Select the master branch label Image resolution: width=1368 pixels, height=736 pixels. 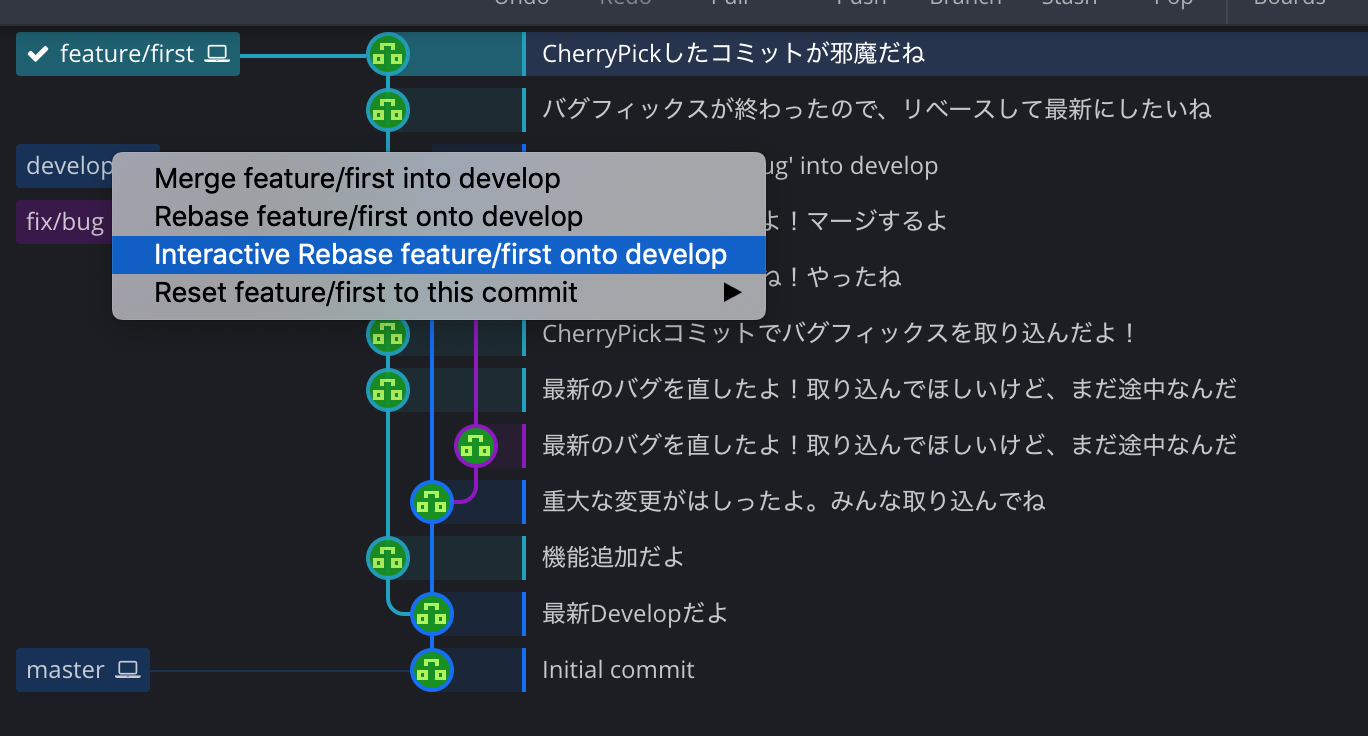click(x=83, y=670)
